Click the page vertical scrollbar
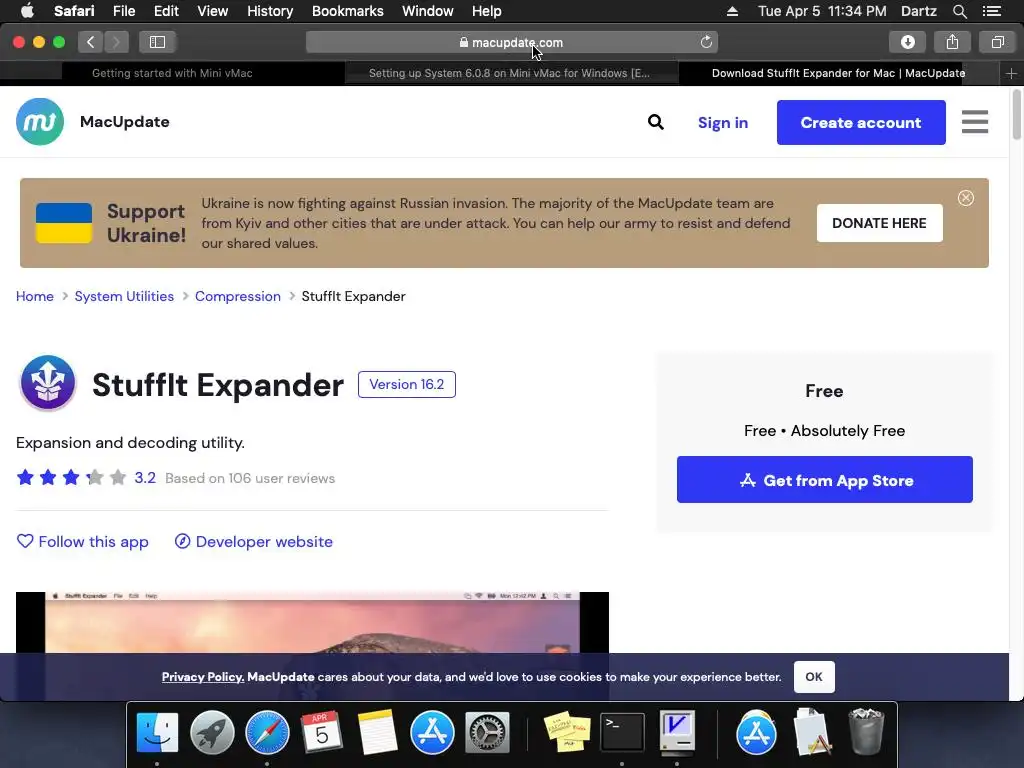Screen dimensions: 1024x768 [1016, 115]
